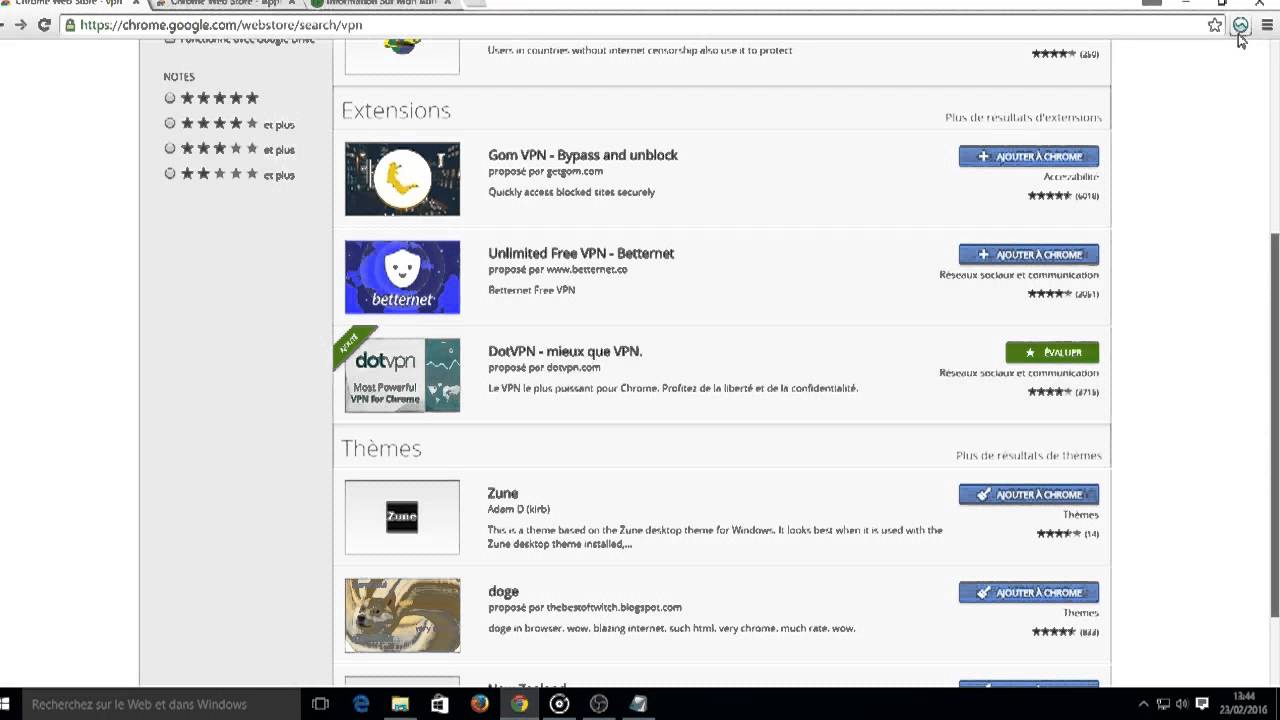1280x720 pixels.
Task: Click the DotVPN extension icon in toolbar
Action: [1241, 25]
